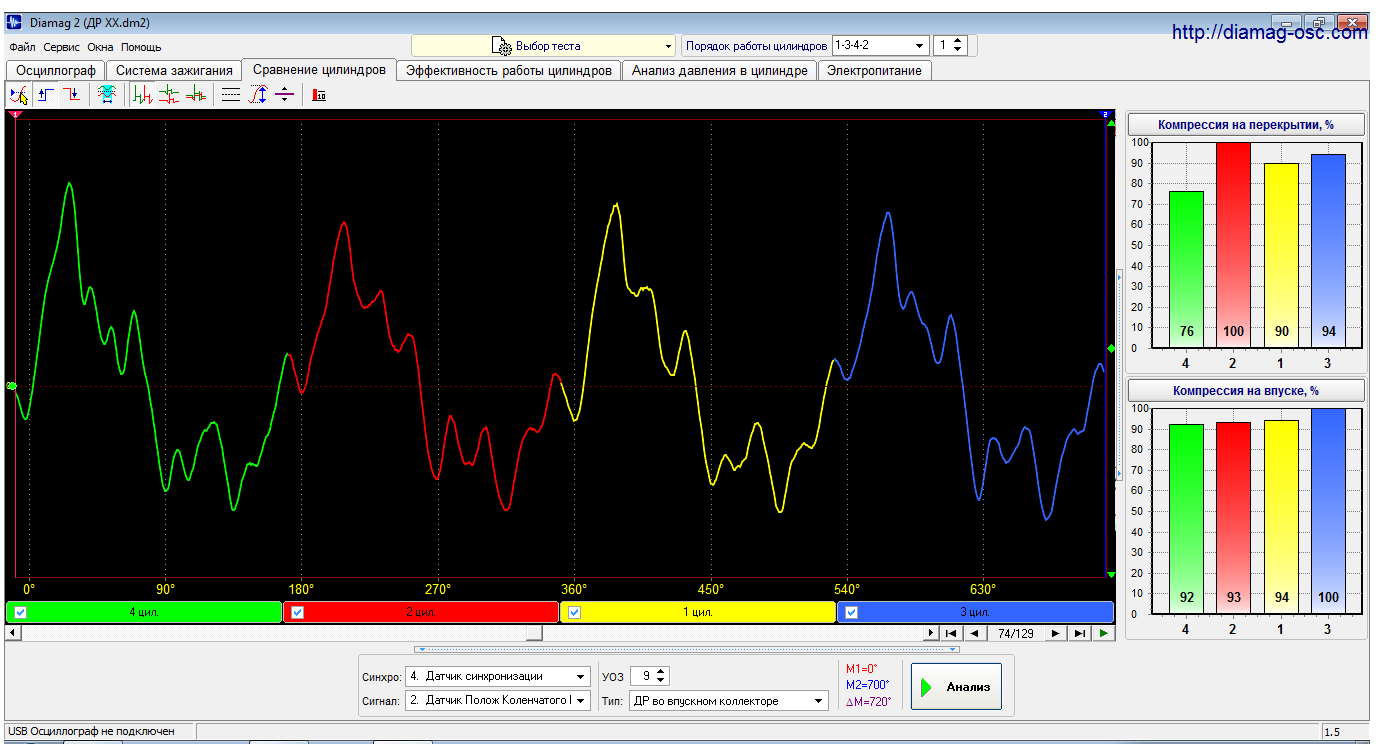Image resolution: width=1382 pixels, height=744 pixels.
Task: Open the Окна menu
Action: coord(100,47)
